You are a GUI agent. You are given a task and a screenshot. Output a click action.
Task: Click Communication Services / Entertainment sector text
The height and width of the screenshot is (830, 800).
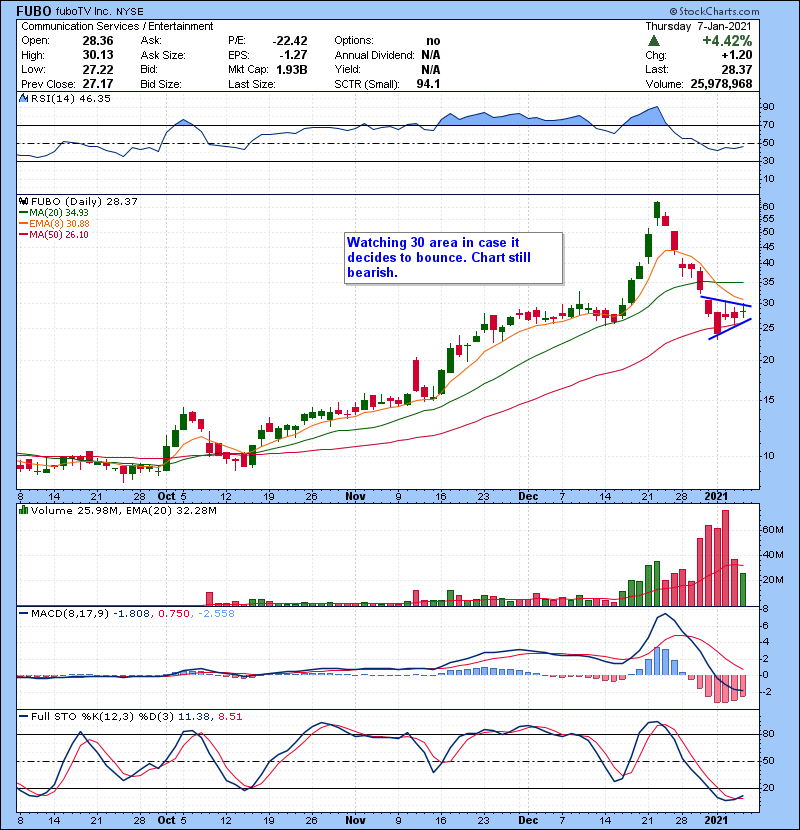pyautogui.click(x=117, y=26)
